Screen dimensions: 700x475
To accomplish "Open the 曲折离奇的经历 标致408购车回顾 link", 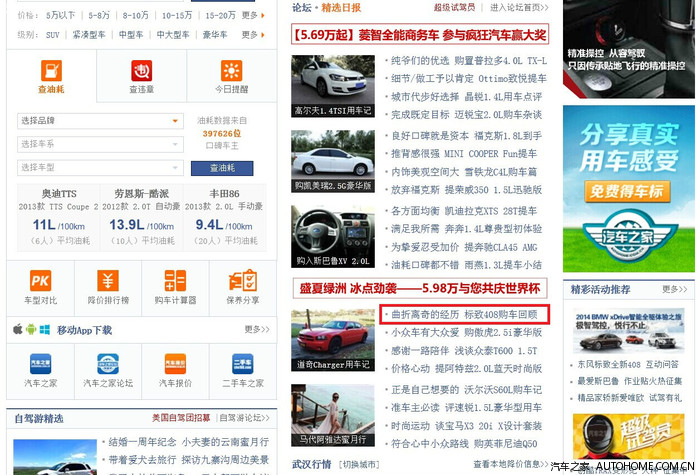I will [x=465, y=314].
